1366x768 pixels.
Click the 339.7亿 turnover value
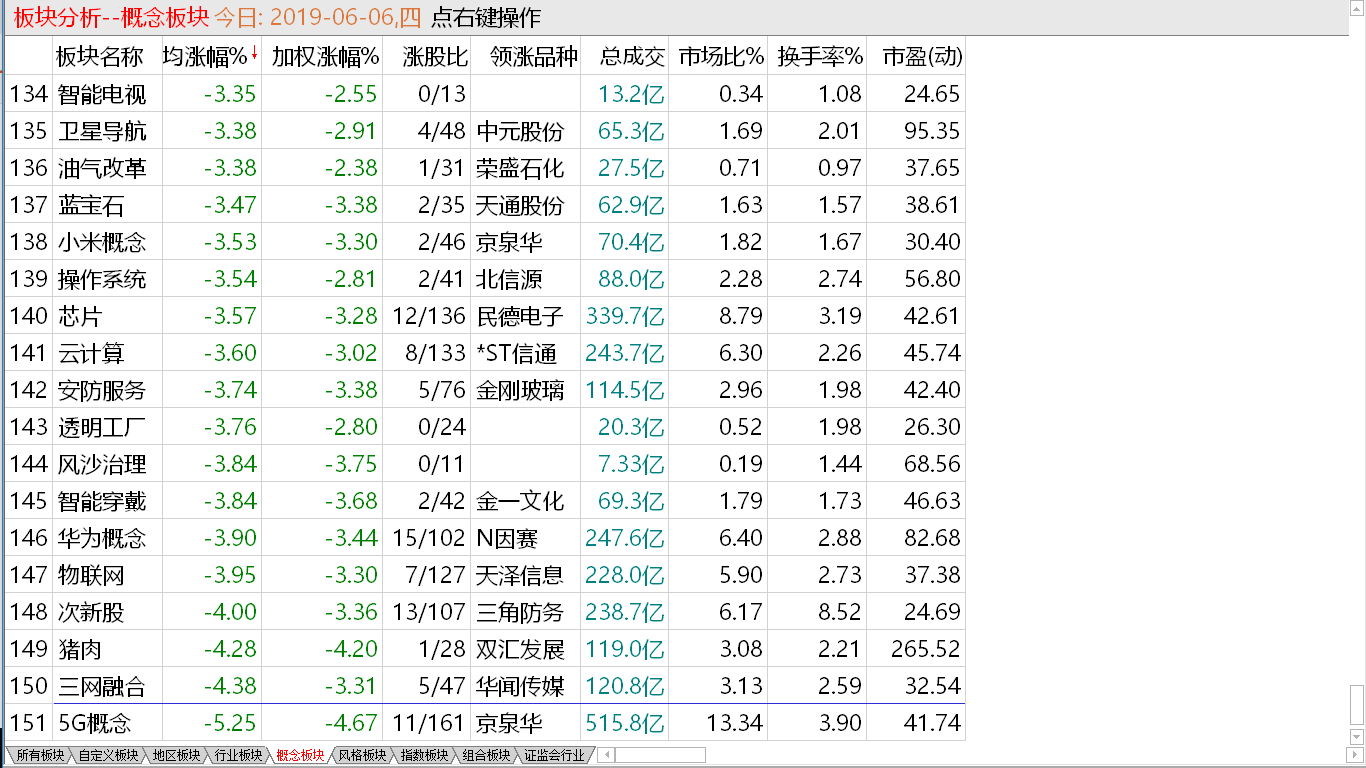[x=626, y=316]
